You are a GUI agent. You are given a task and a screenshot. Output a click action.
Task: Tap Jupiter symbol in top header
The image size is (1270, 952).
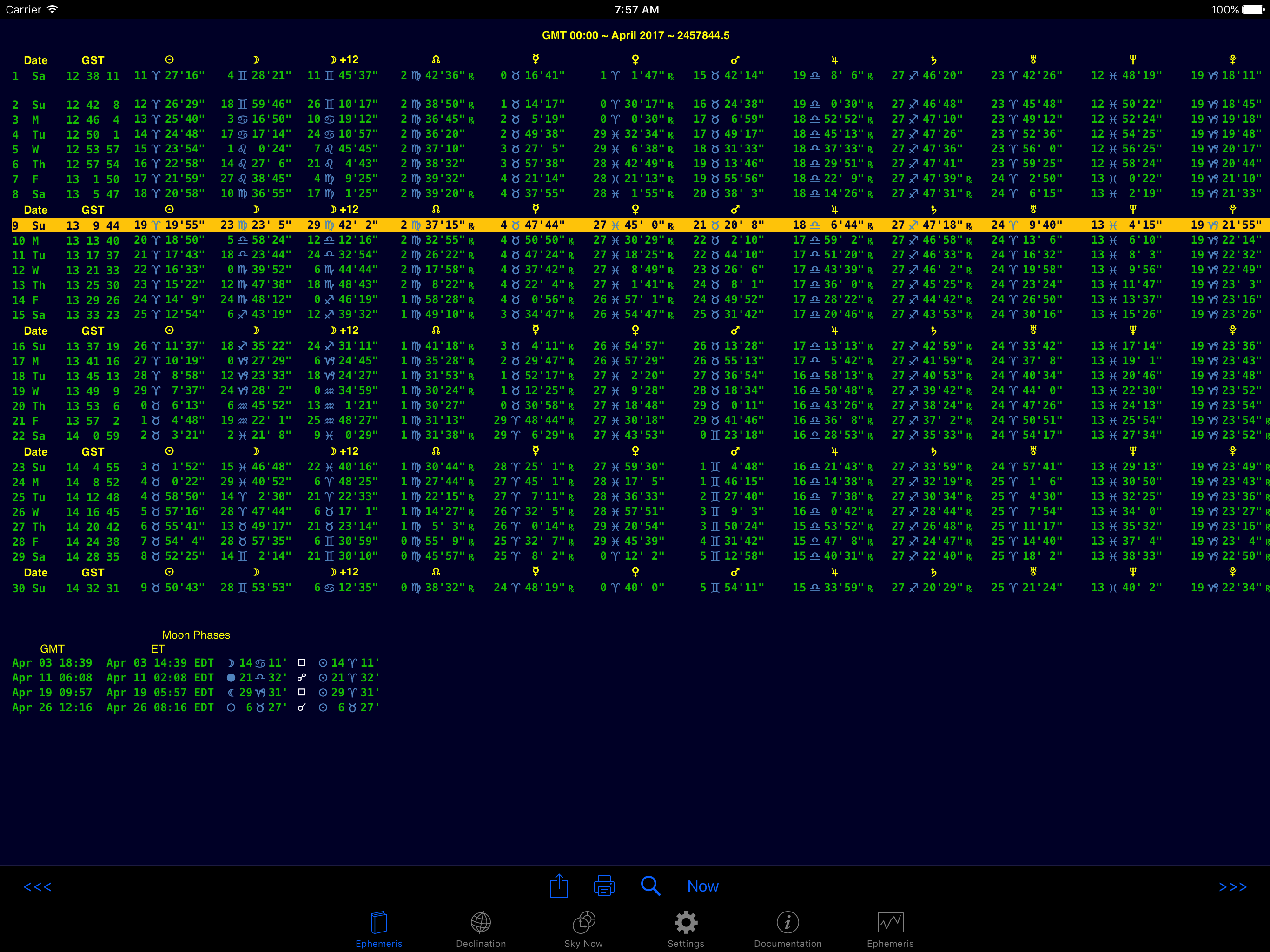[x=834, y=59]
